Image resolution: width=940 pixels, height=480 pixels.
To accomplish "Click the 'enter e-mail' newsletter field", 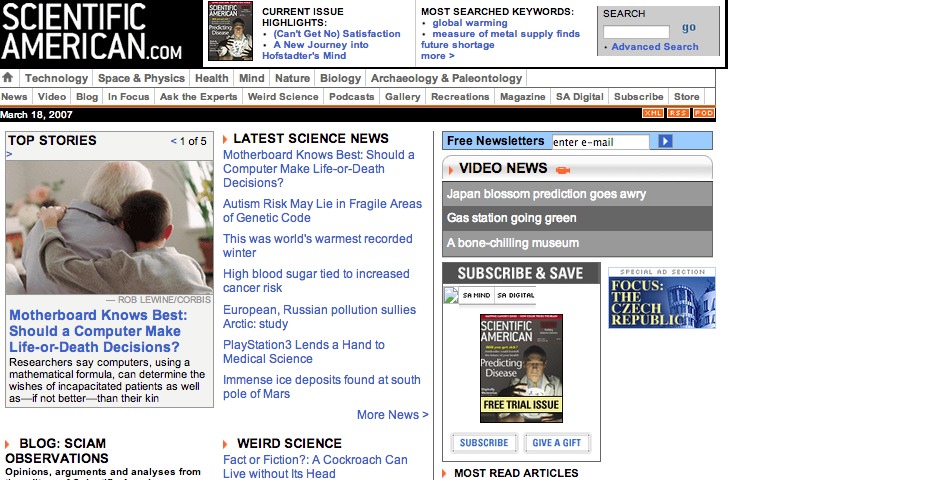I will coord(600,142).
